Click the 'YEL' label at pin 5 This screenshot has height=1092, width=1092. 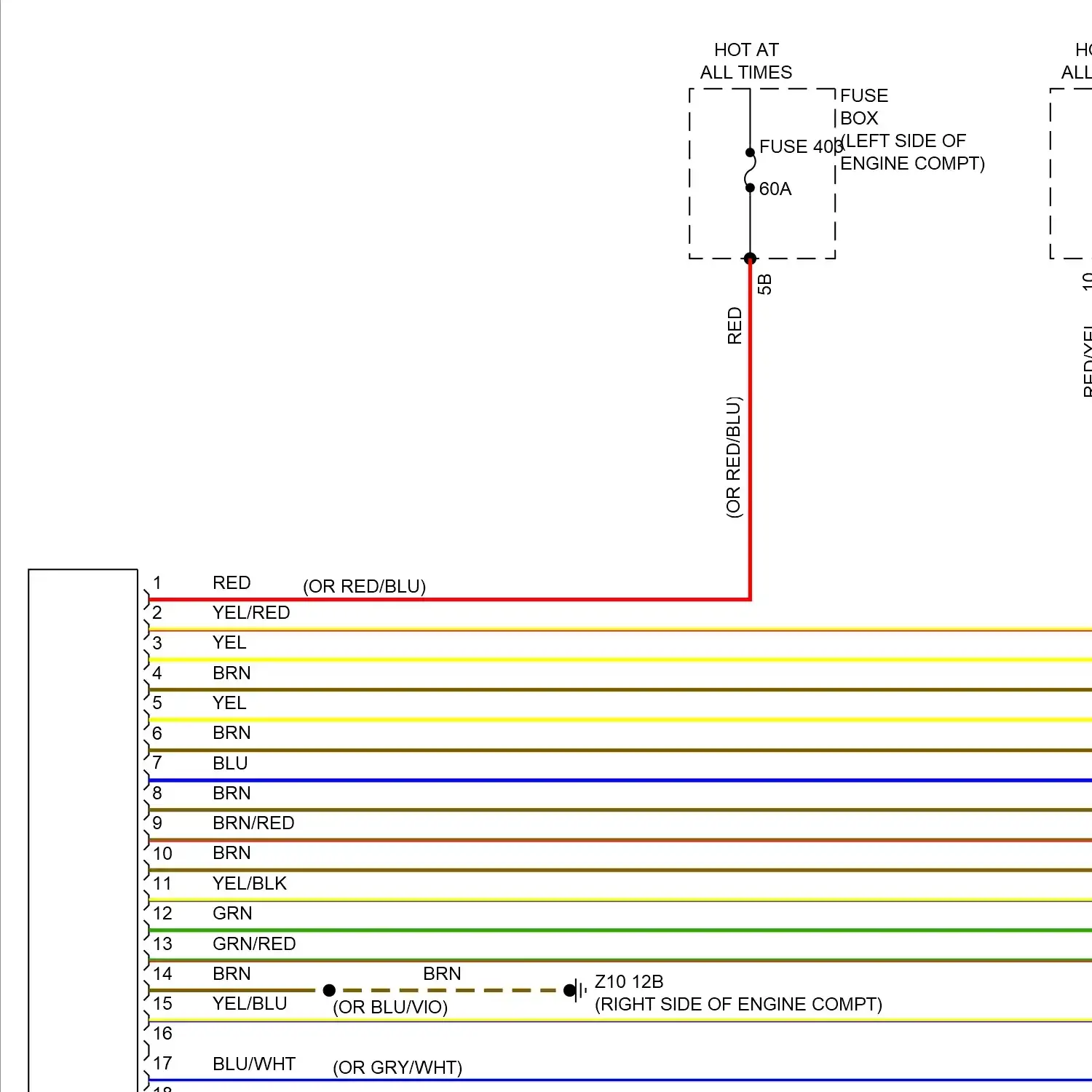point(229,703)
